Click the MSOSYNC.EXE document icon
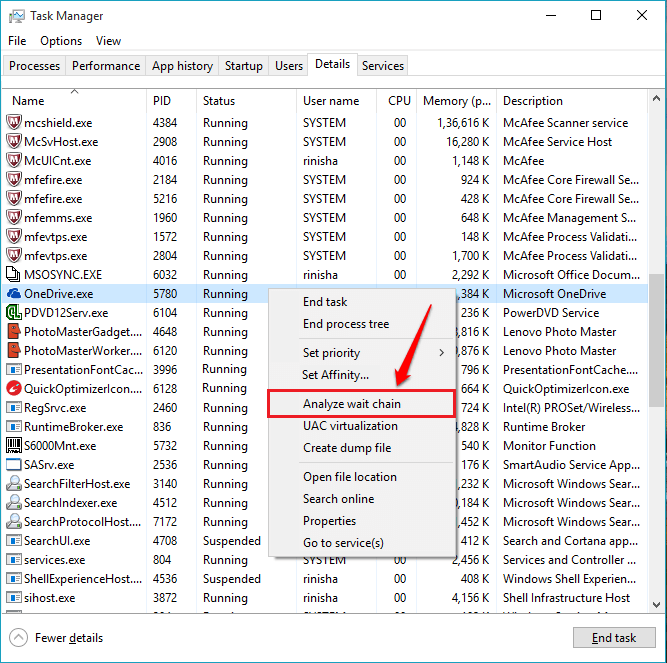Image resolution: width=667 pixels, height=663 pixels. tap(13, 274)
